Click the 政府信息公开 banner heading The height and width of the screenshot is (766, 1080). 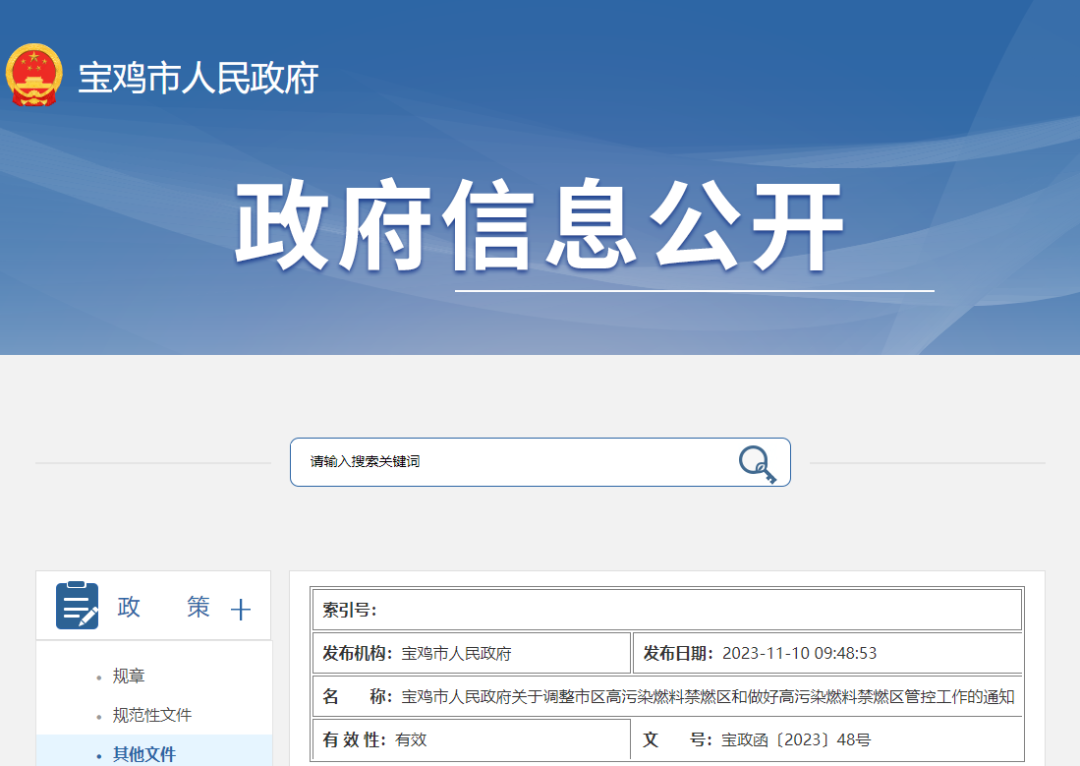tap(540, 226)
